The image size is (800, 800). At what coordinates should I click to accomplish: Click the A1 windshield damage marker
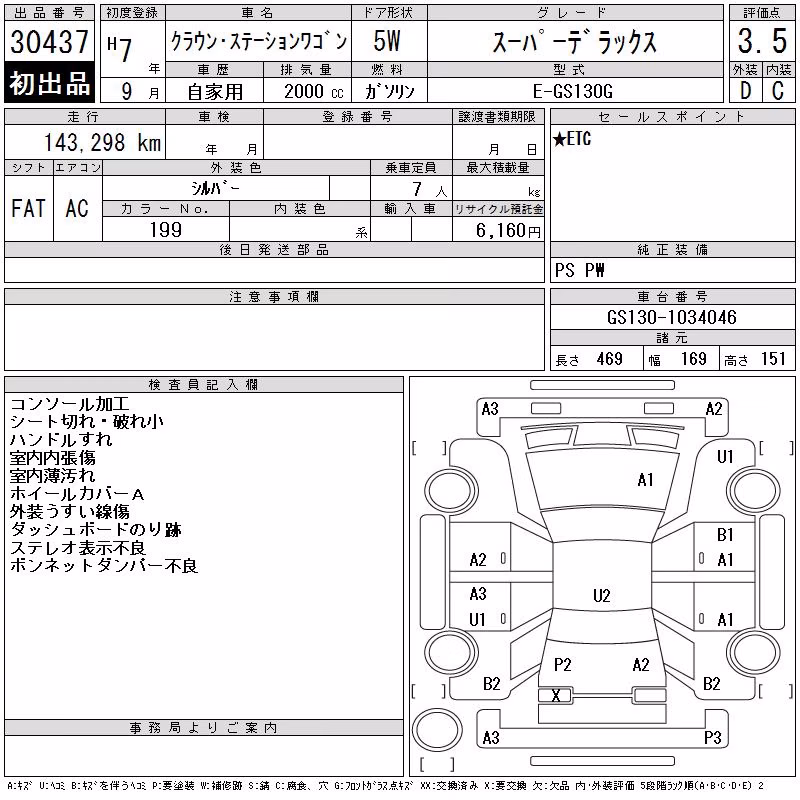645,480
